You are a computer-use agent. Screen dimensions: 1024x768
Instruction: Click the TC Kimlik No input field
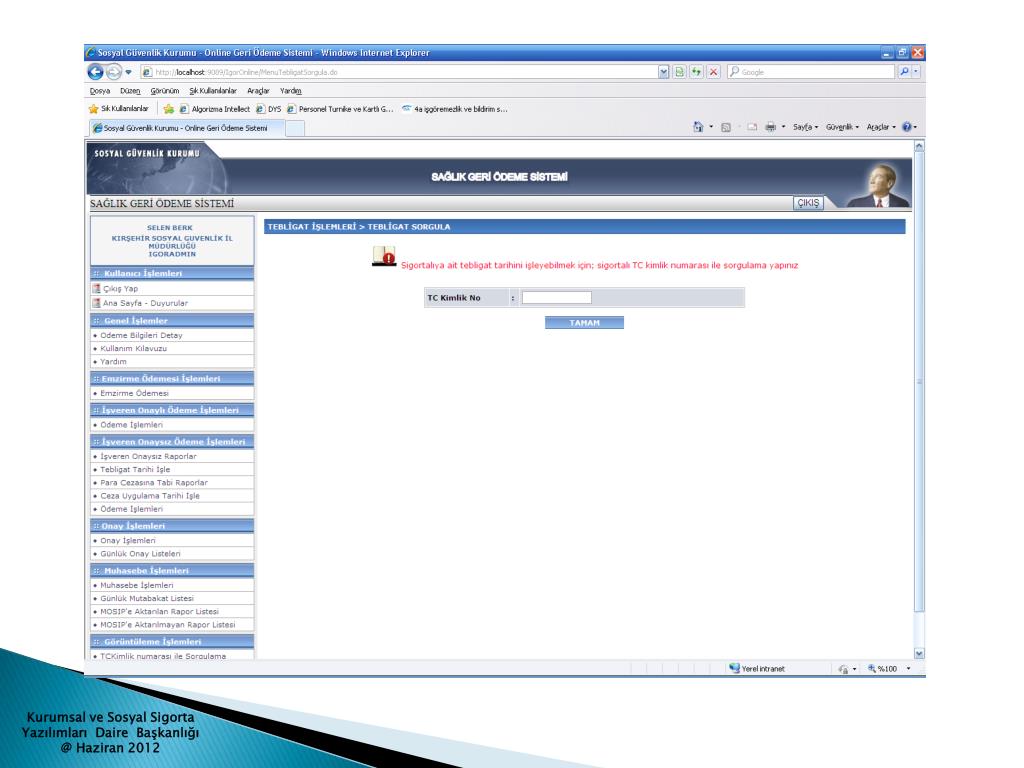click(556, 298)
